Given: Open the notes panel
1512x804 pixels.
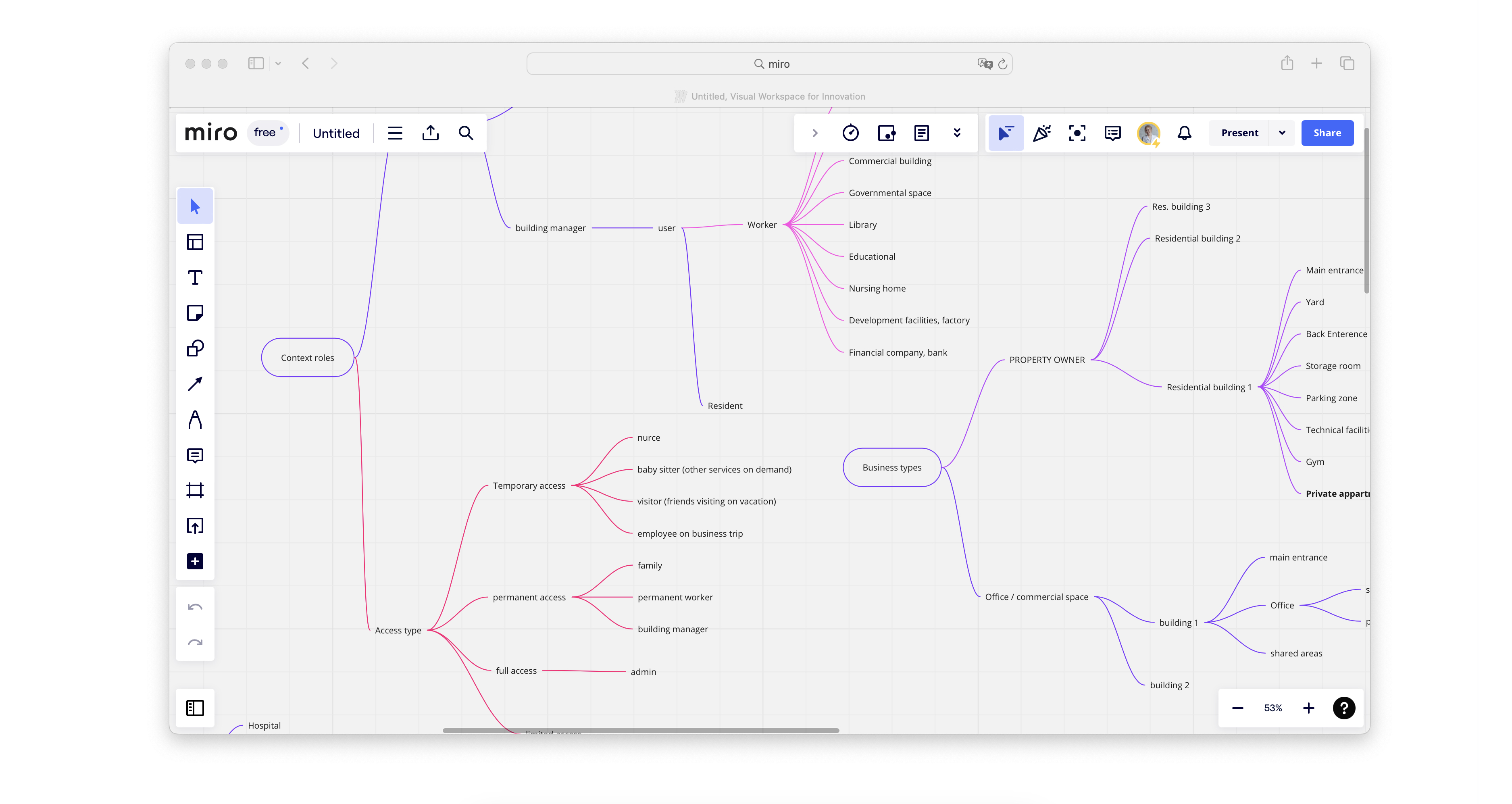Looking at the screenshot, I should [922, 133].
